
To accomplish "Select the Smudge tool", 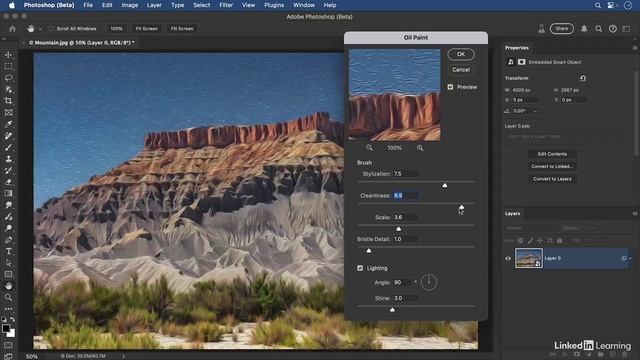I will [9, 205].
